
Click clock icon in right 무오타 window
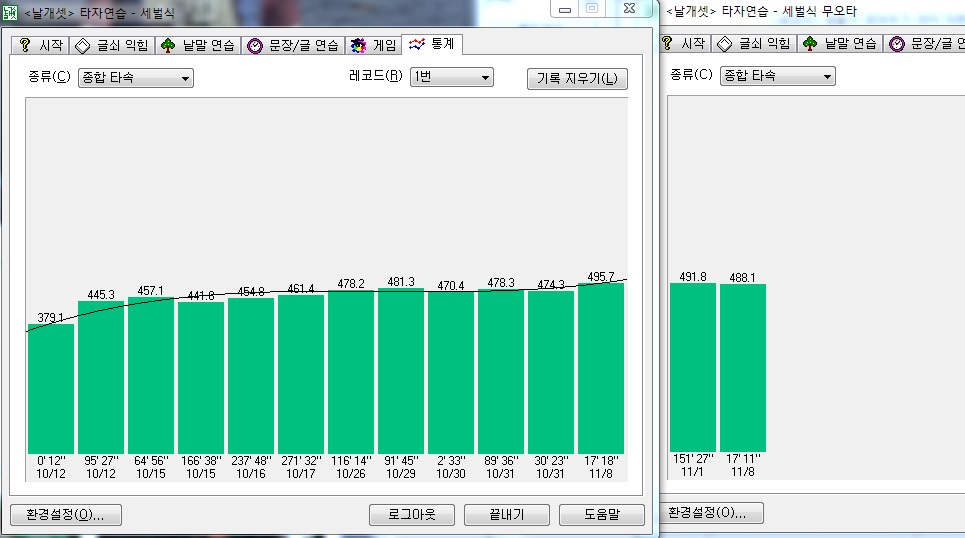tap(897, 44)
